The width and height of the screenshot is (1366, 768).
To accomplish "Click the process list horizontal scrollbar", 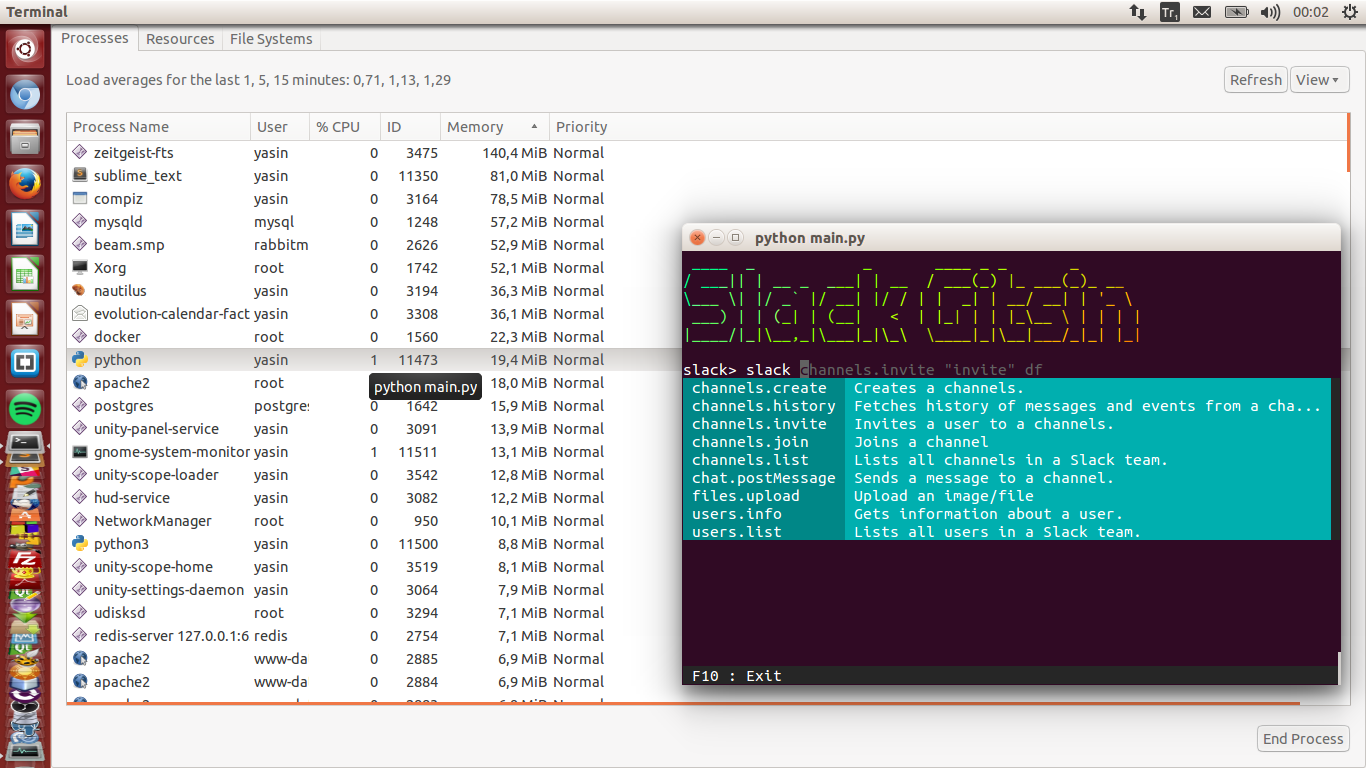I will pos(683,704).
